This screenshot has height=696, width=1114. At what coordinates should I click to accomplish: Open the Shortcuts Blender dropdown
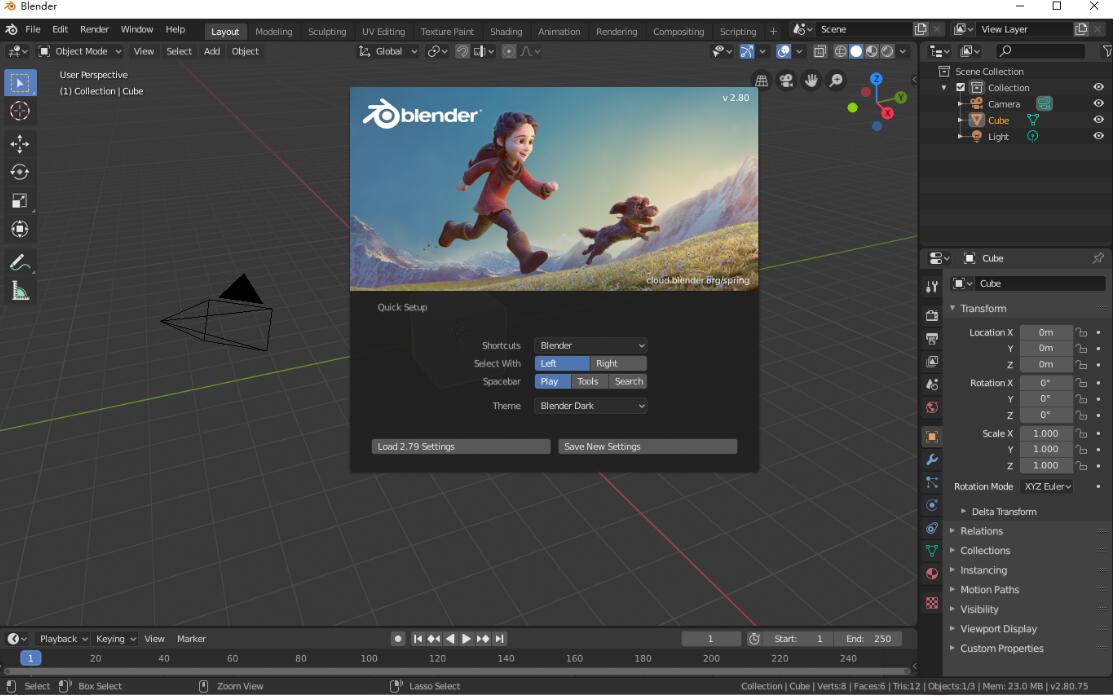pyautogui.click(x=590, y=346)
